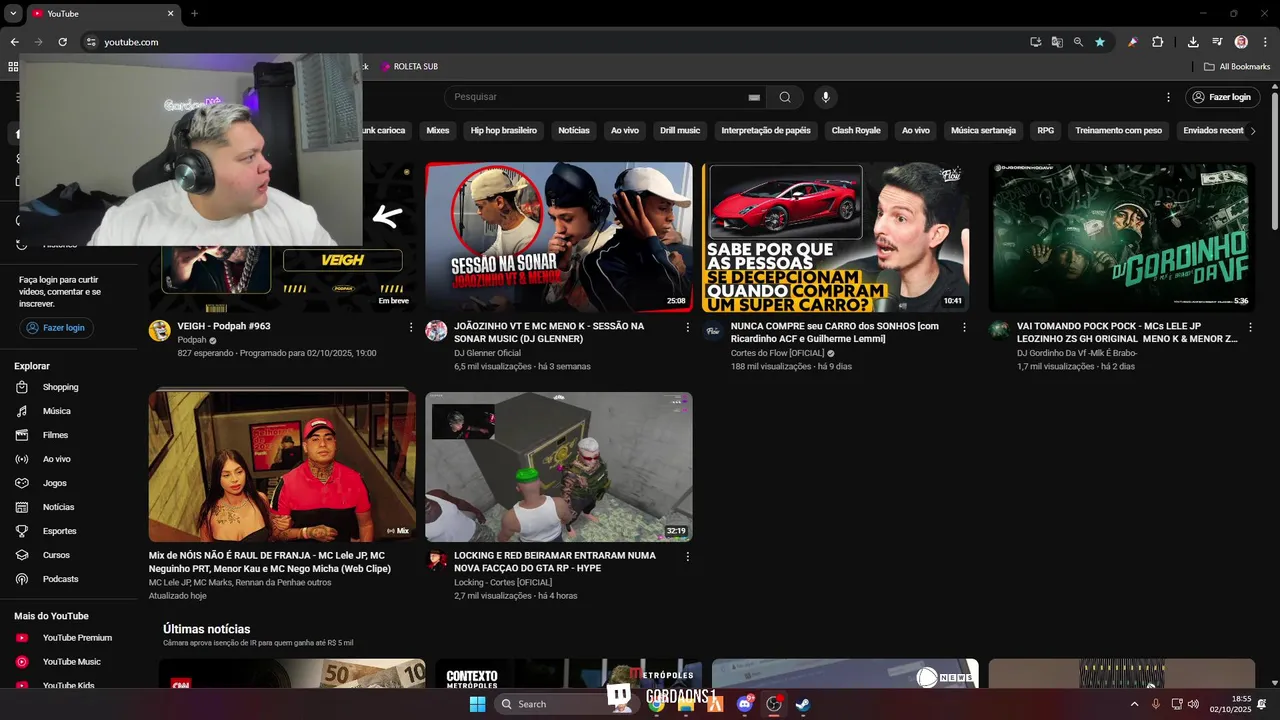1280x720 pixels.
Task: Play the Sessão na Sonar video thumbnail
Action: 559,237
